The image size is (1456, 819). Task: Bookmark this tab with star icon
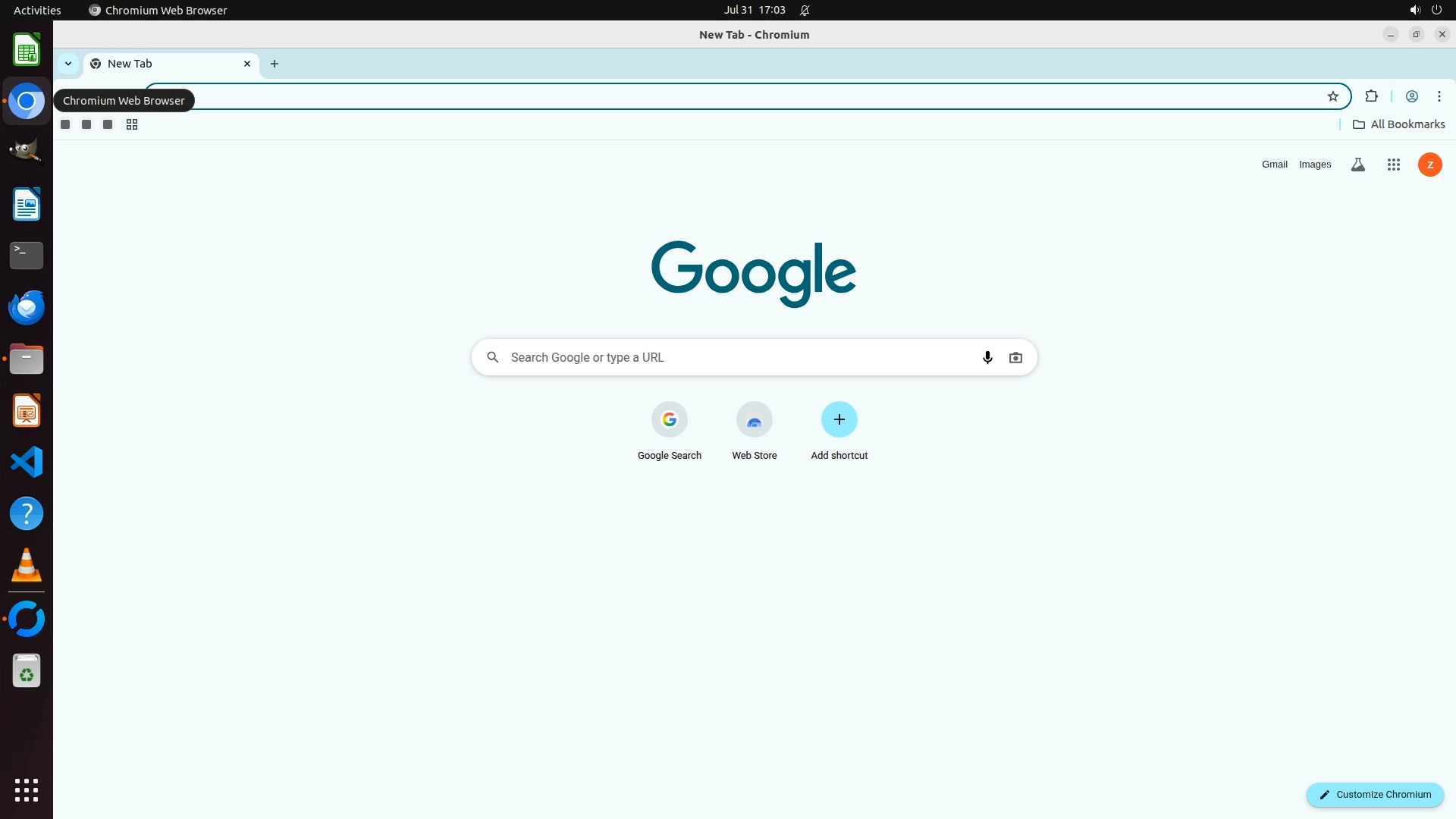click(1333, 96)
